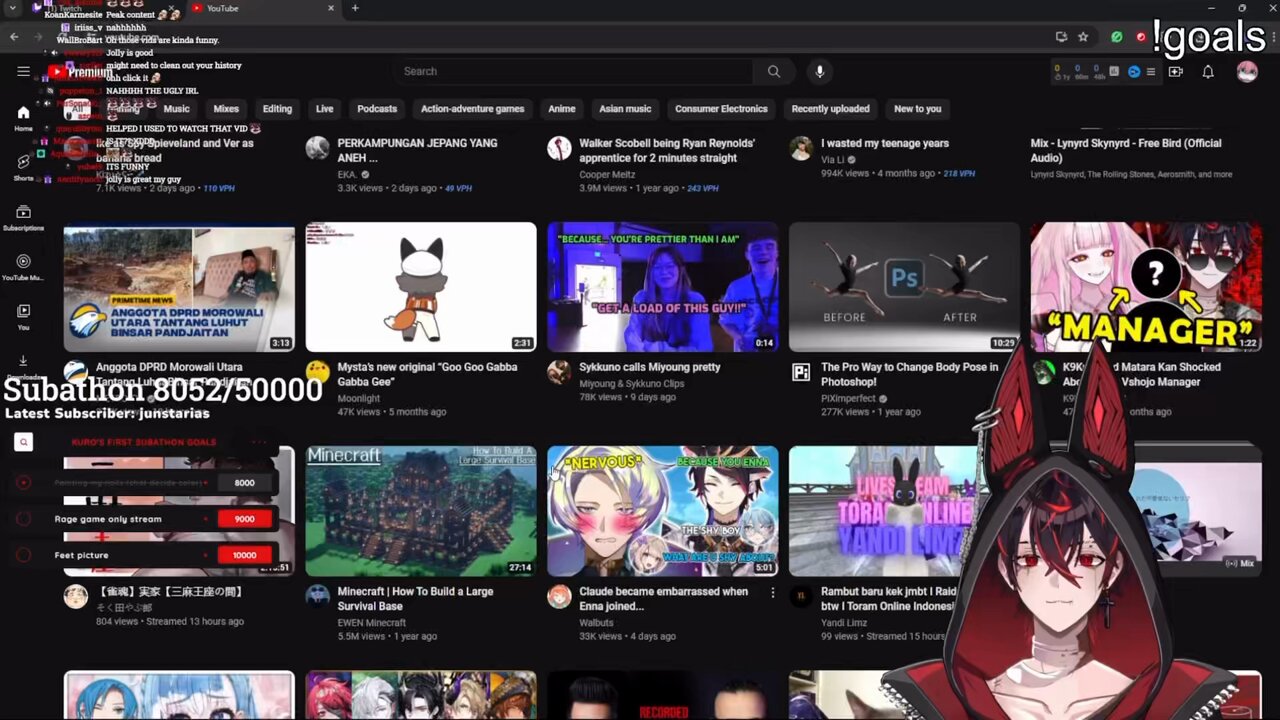This screenshot has width=1280, height=720.
Task: Open 'PERKAMPUNGAN JEPANG YANG ANEH' title
Action: (417, 150)
